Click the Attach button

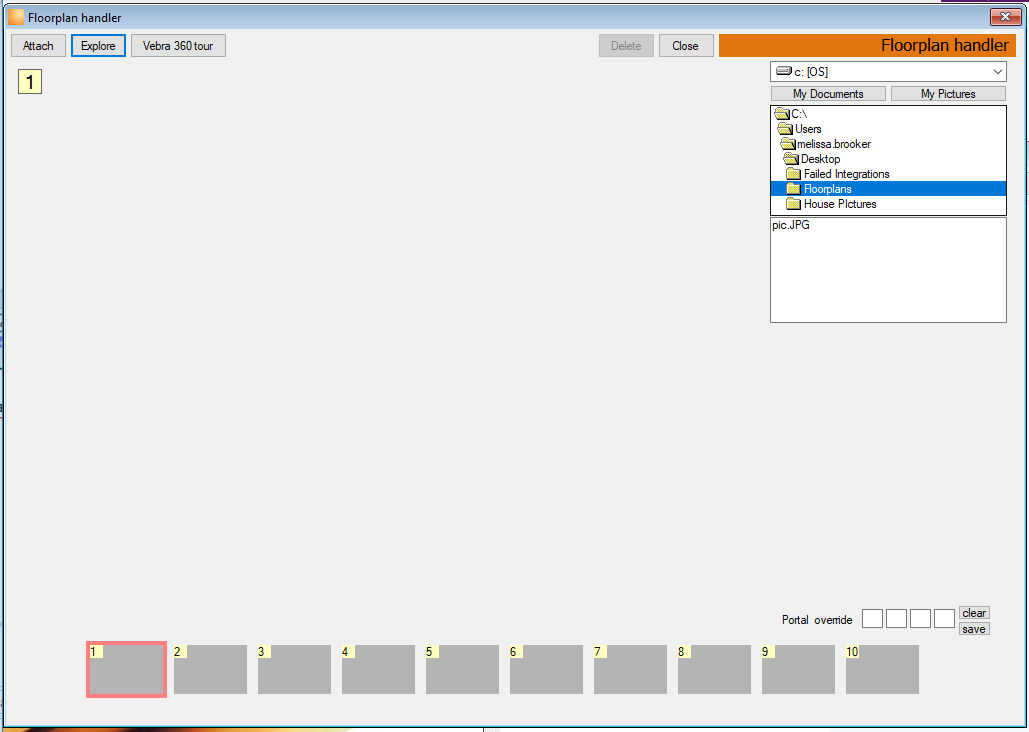38,46
